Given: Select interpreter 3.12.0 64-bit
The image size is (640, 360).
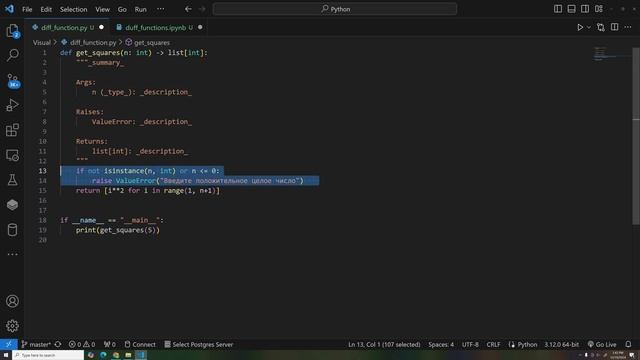Looking at the screenshot, I should (561, 344).
